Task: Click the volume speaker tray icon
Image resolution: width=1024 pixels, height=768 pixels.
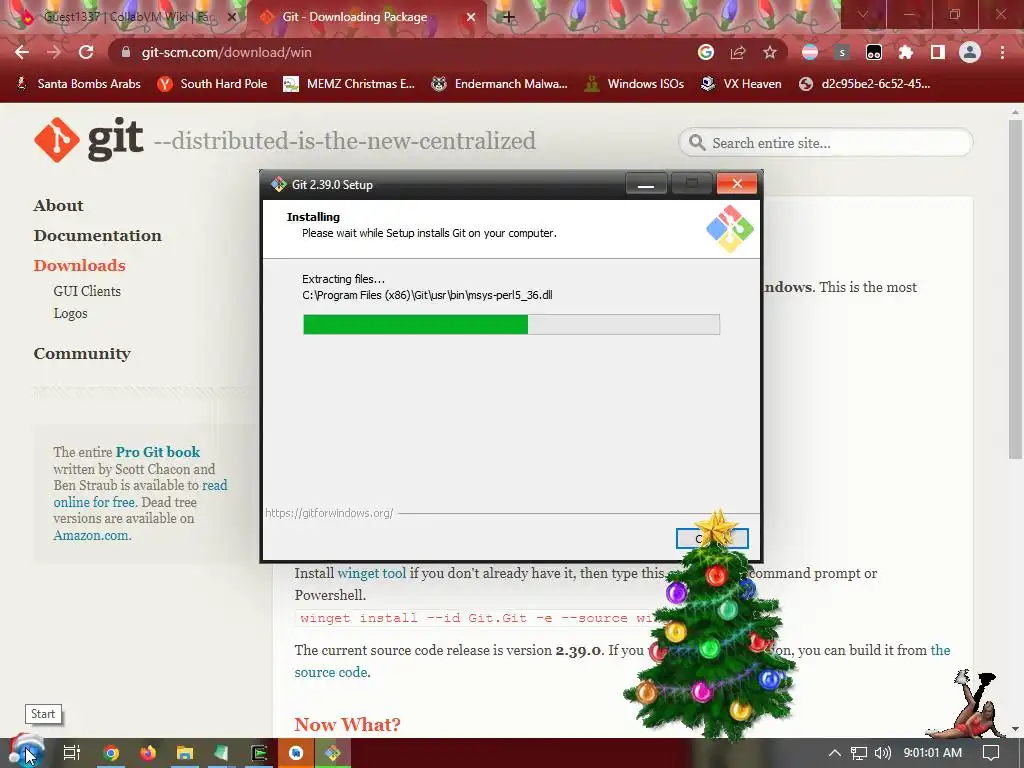Action: [882, 753]
